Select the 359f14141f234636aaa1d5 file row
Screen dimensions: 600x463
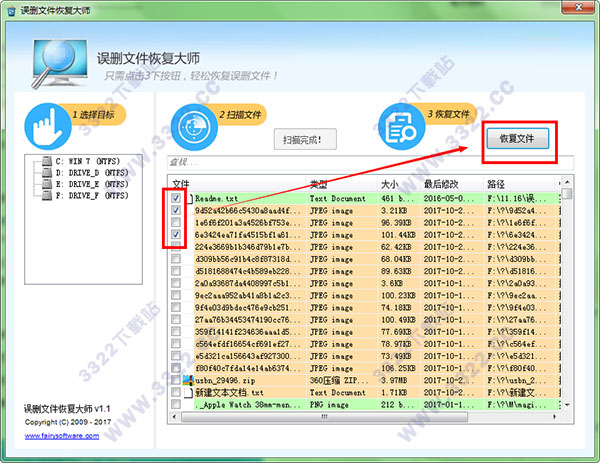coord(365,332)
